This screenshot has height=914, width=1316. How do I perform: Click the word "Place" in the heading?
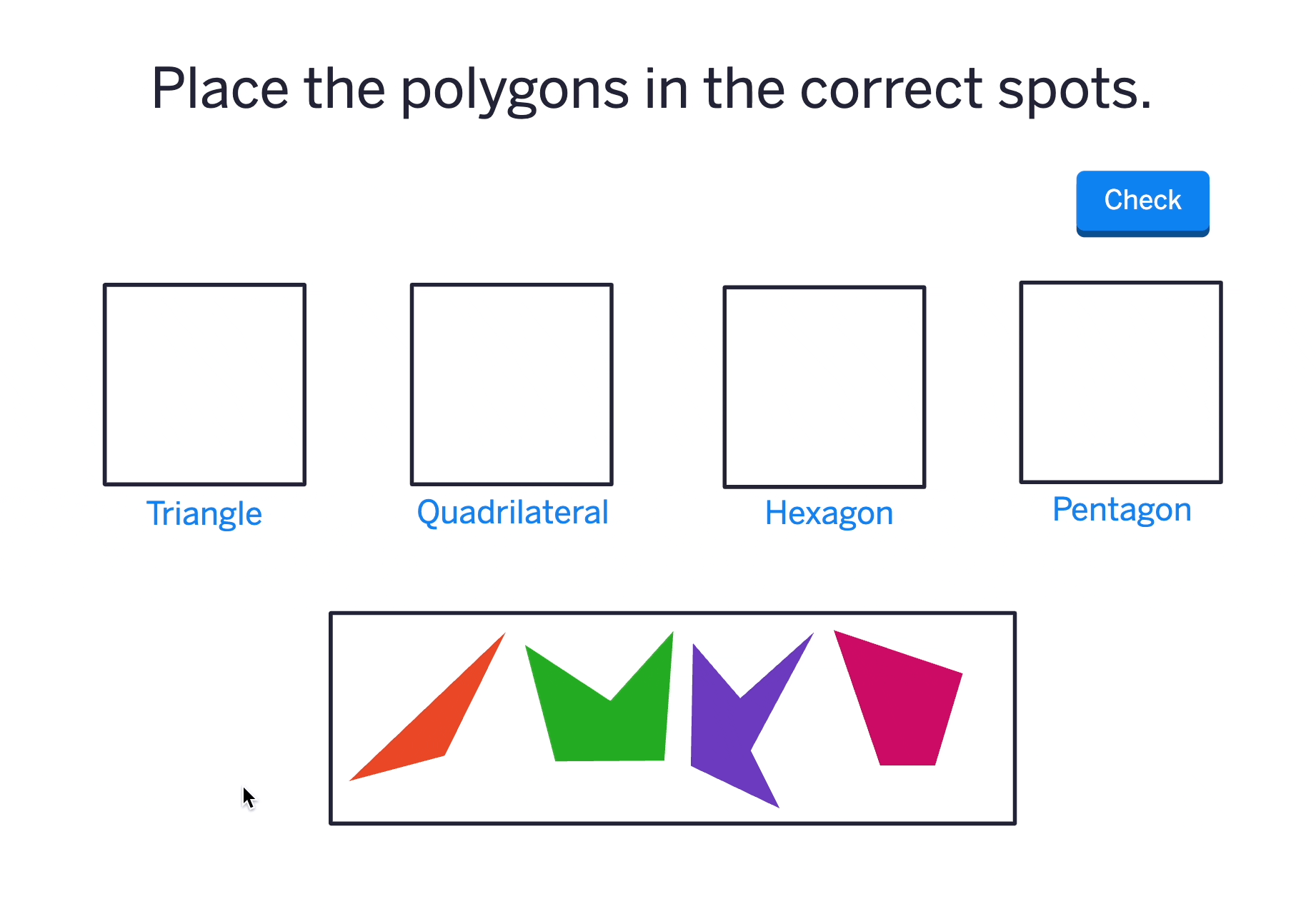point(220,89)
